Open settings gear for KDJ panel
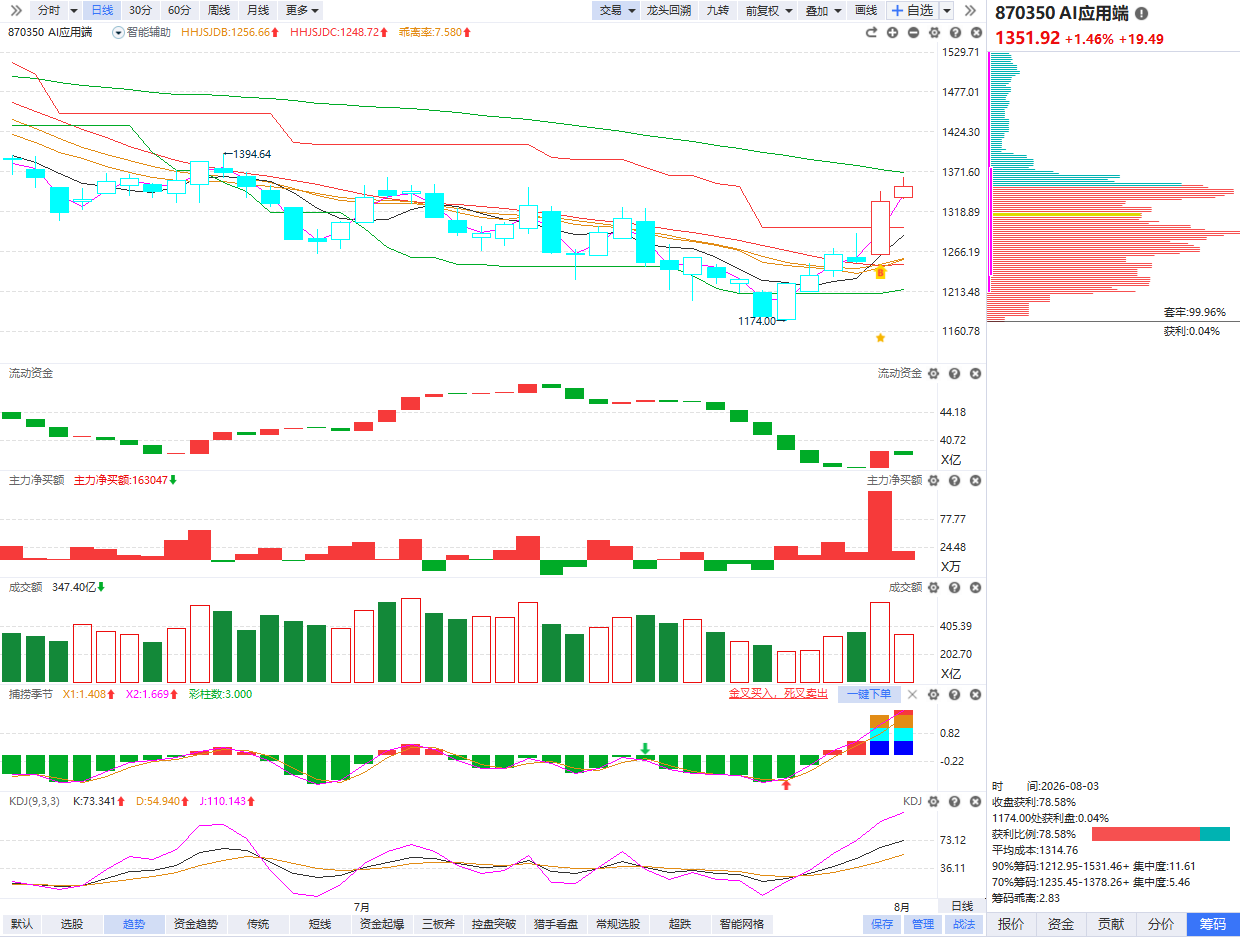 933,801
